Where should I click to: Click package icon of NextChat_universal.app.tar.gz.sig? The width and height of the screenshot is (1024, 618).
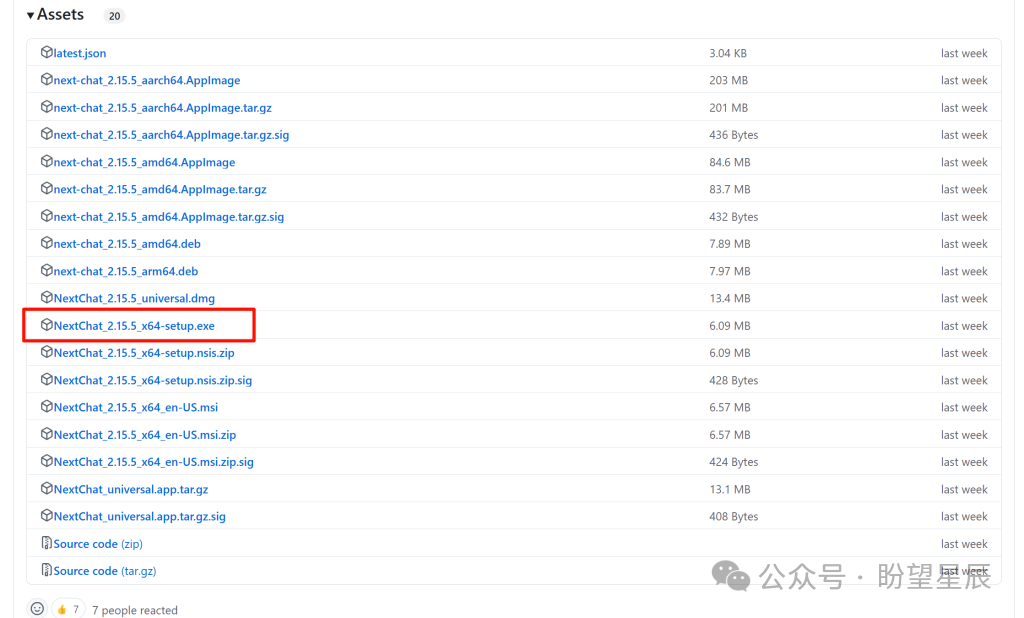coord(46,515)
